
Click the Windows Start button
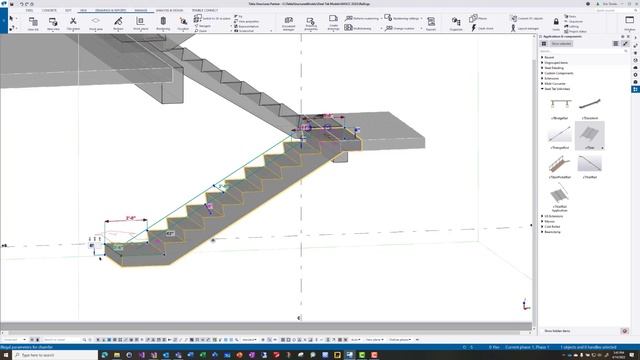(x=6, y=355)
